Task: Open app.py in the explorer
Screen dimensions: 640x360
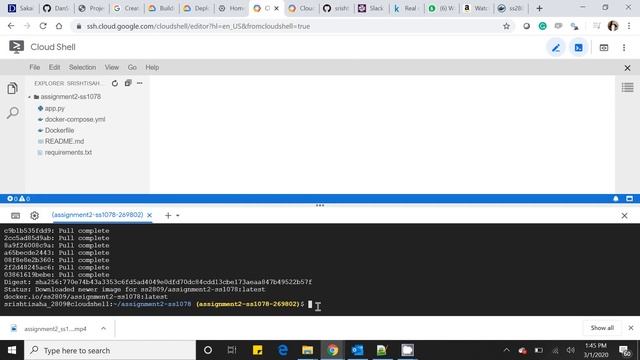Action: [55, 109]
